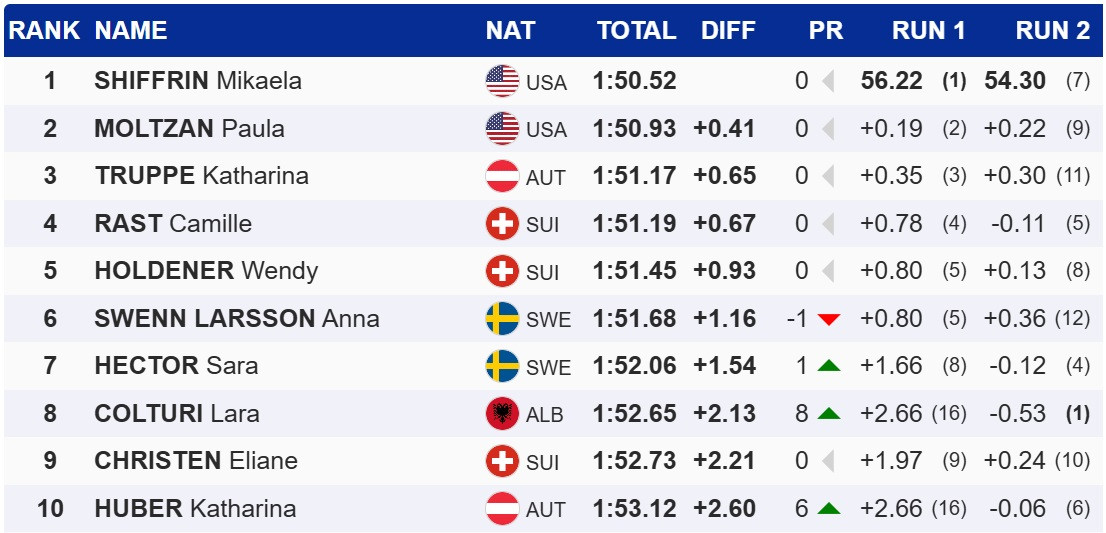The width and height of the screenshot is (1106, 533).
Task: Click green up arrow in Huber row
Action: pos(827,509)
